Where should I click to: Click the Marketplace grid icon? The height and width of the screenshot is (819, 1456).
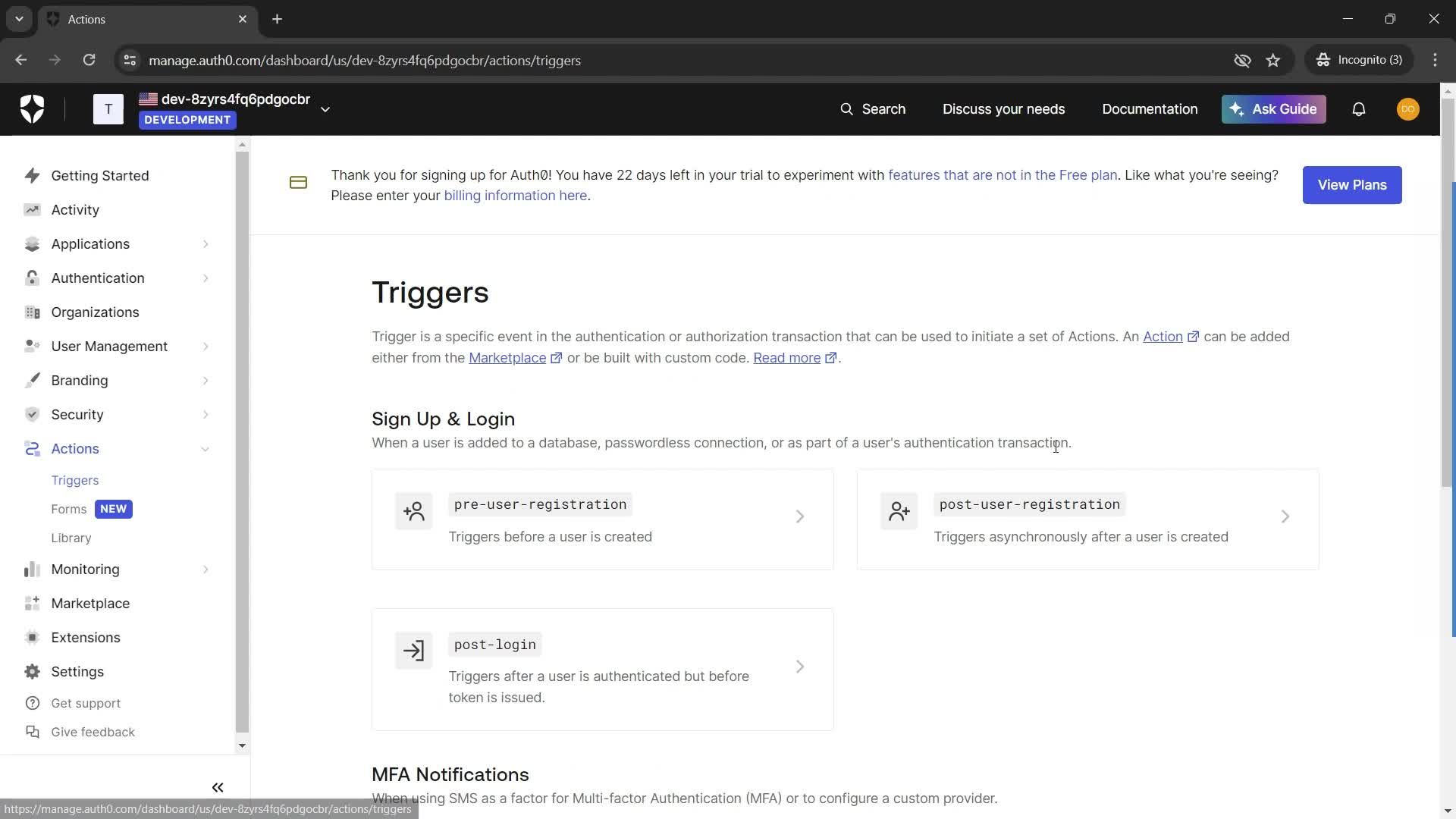(32, 604)
